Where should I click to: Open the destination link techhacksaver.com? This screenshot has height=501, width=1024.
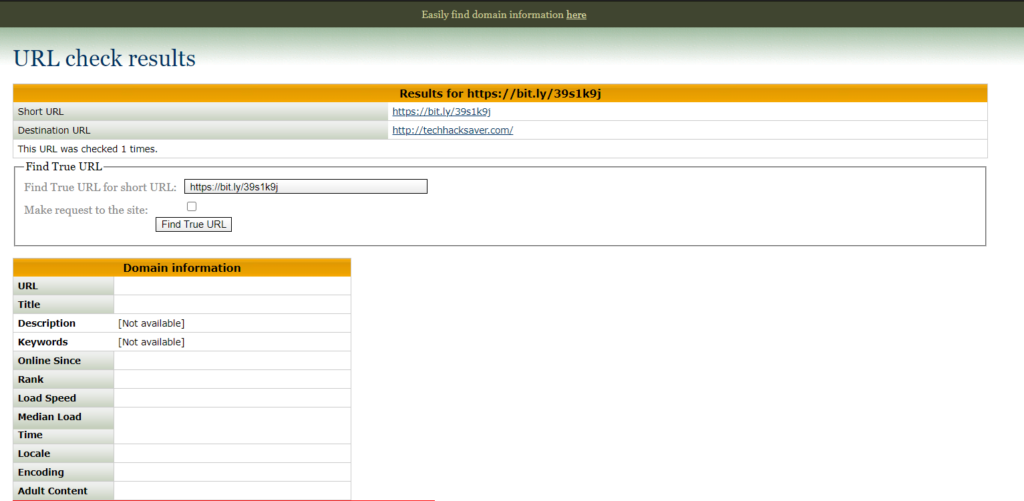pos(453,130)
